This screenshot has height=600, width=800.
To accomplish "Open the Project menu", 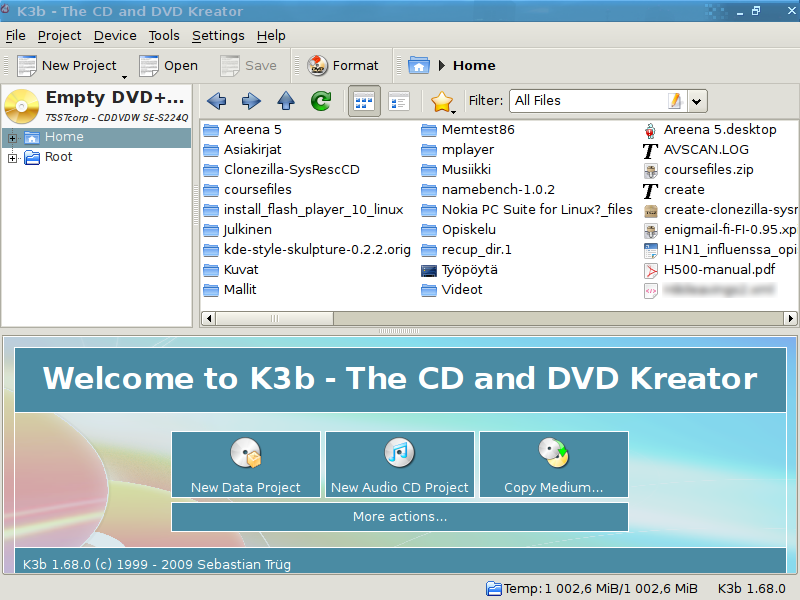I will pyautogui.click(x=60, y=36).
